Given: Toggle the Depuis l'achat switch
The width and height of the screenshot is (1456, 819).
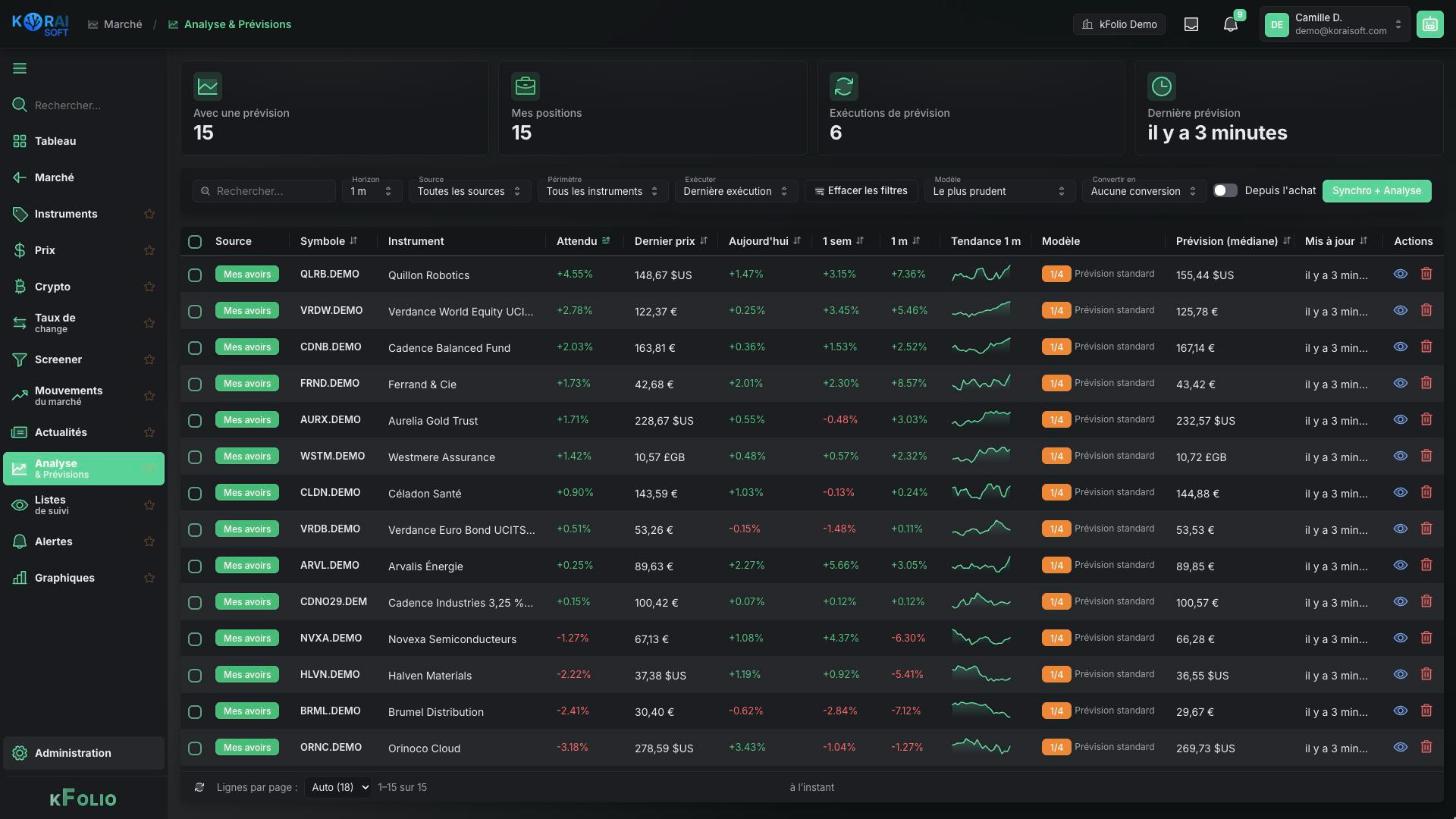Looking at the screenshot, I should click(x=1225, y=190).
